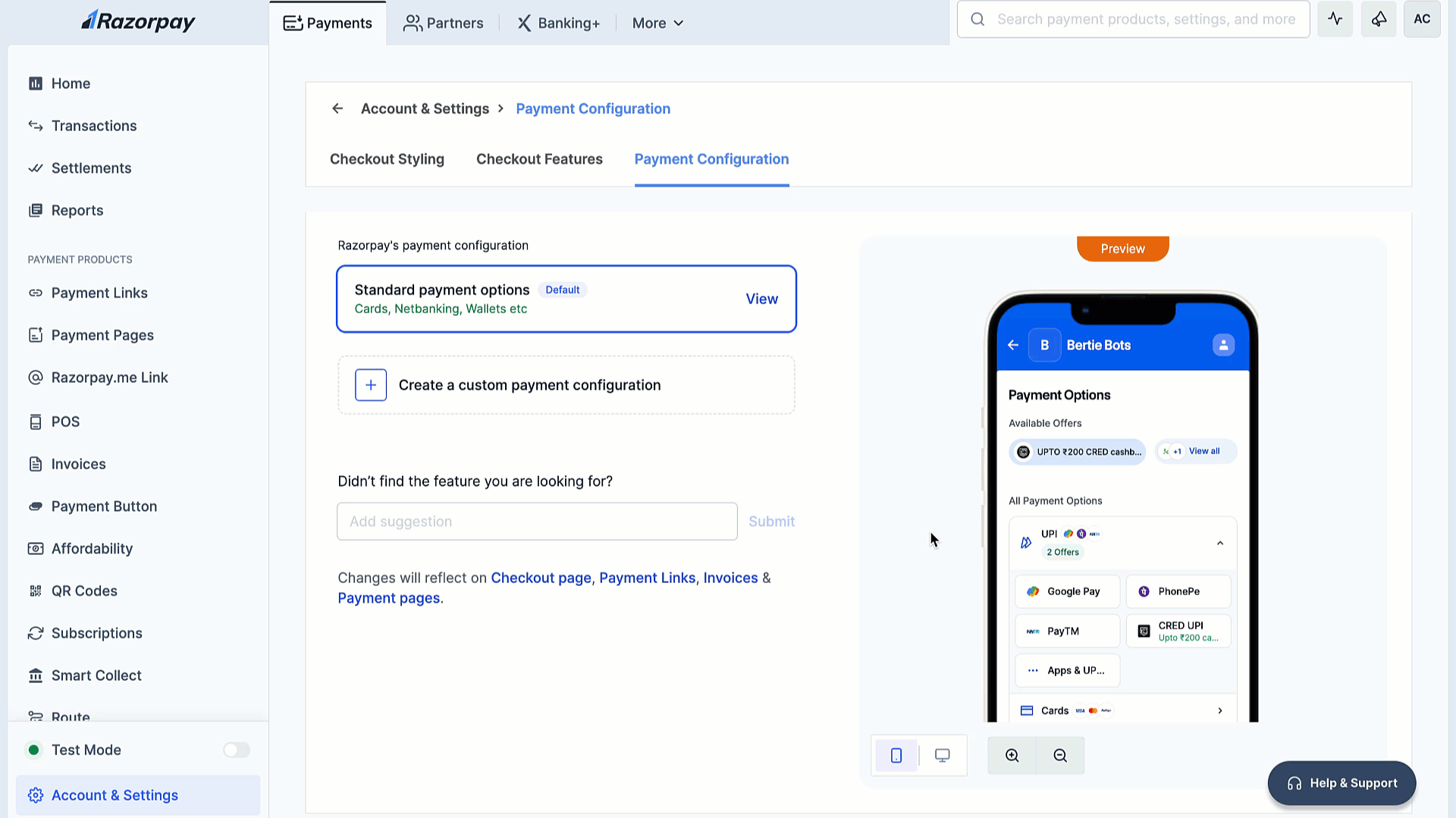Click the Submit suggestion button
Screen dimensions: 1456x818
(x=771, y=522)
